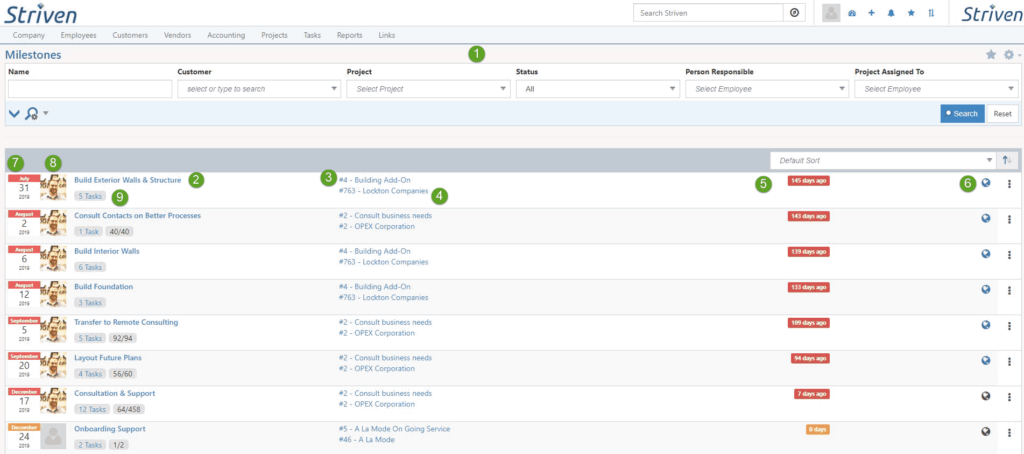The width and height of the screenshot is (1024, 454).
Task: Open the Company menu
Action: (x=29, y=35)
